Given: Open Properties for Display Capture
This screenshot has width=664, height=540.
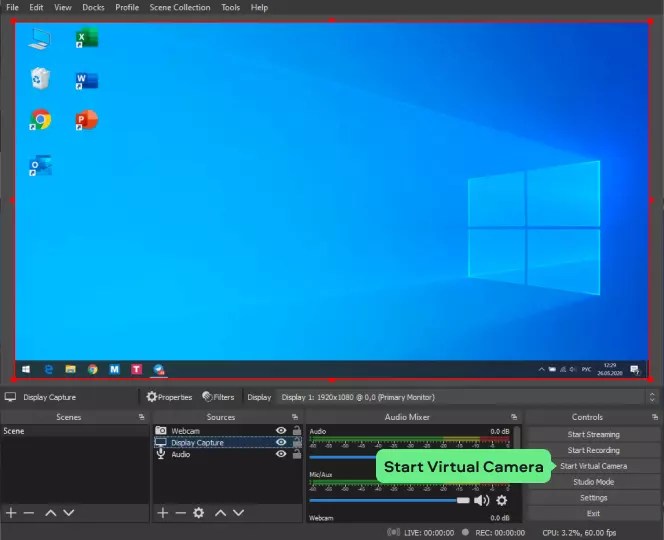Looking at the screenshot, I should click(x=169, y=397).
